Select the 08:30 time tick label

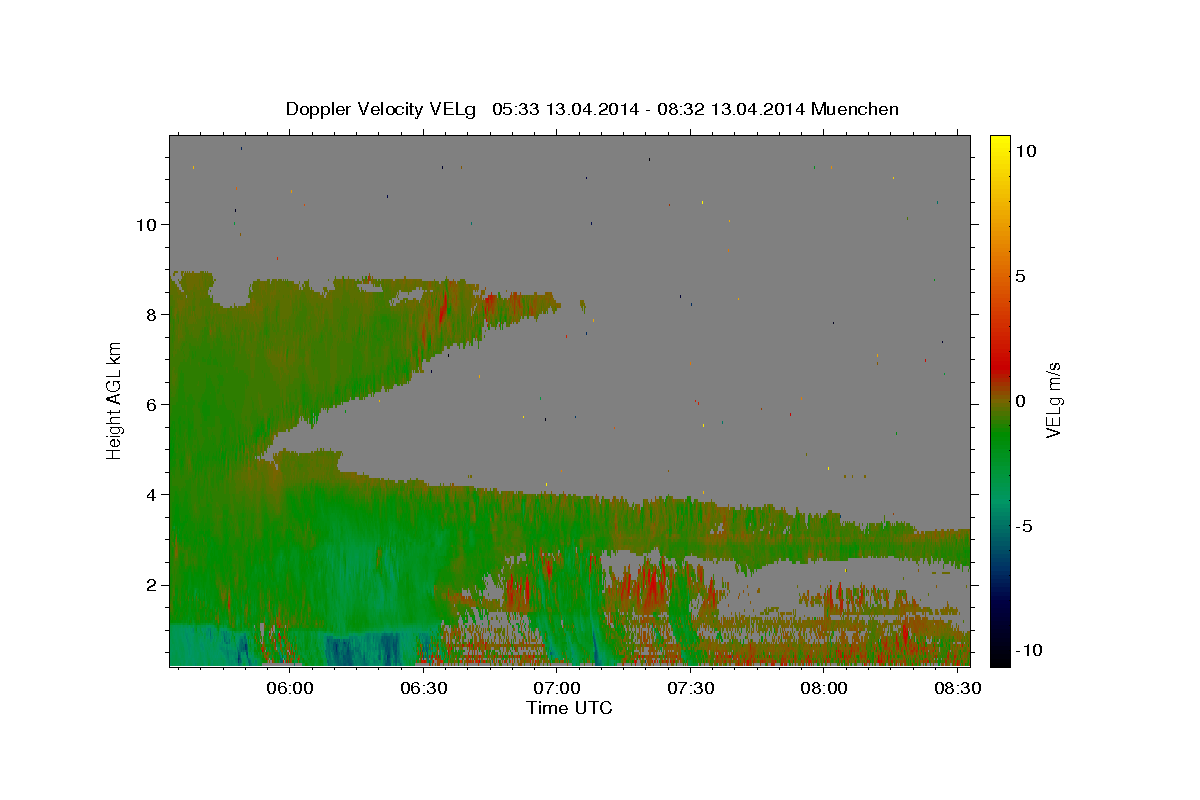pos(957,689)
